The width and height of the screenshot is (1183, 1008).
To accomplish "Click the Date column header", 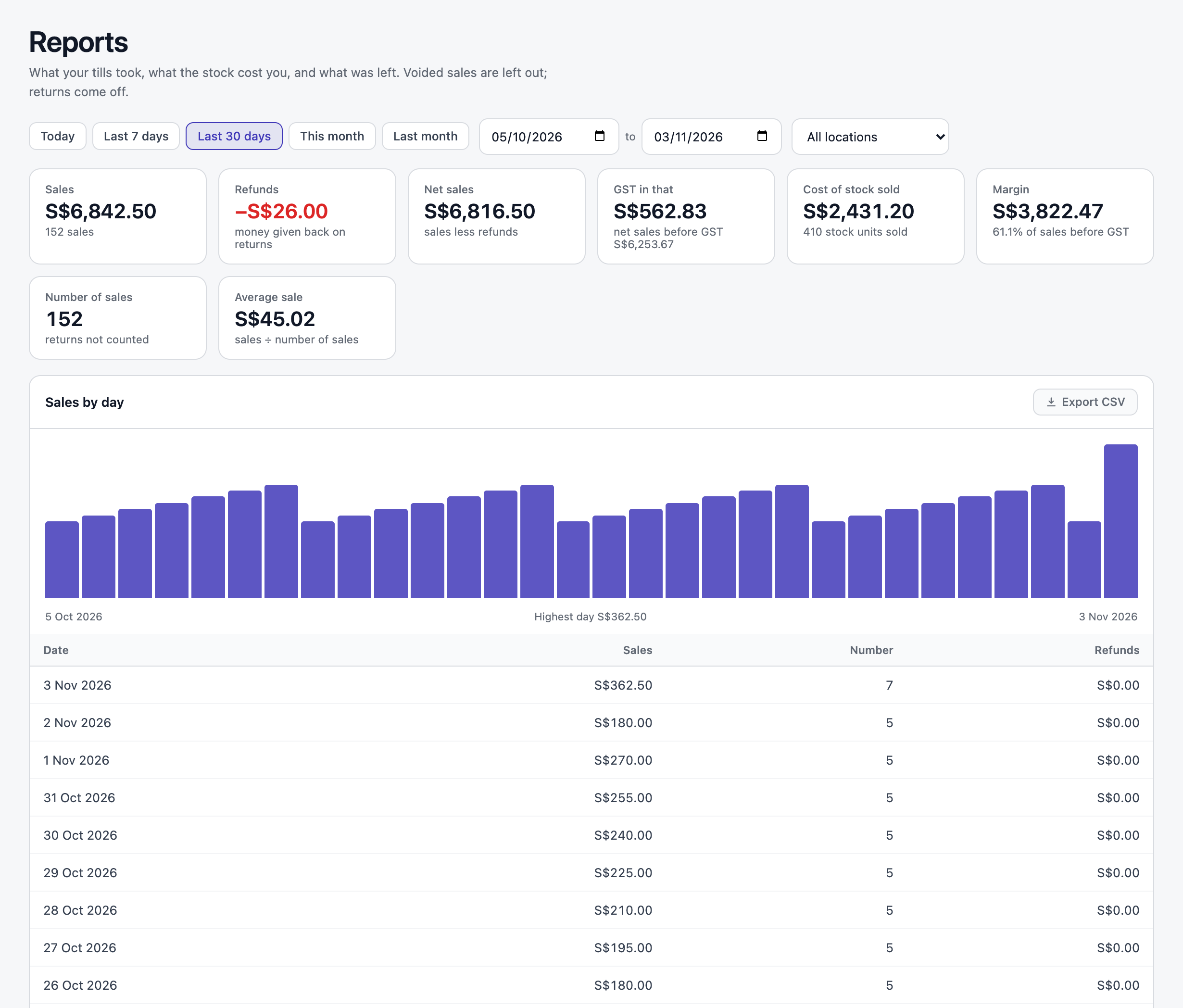I will [56, 650].
